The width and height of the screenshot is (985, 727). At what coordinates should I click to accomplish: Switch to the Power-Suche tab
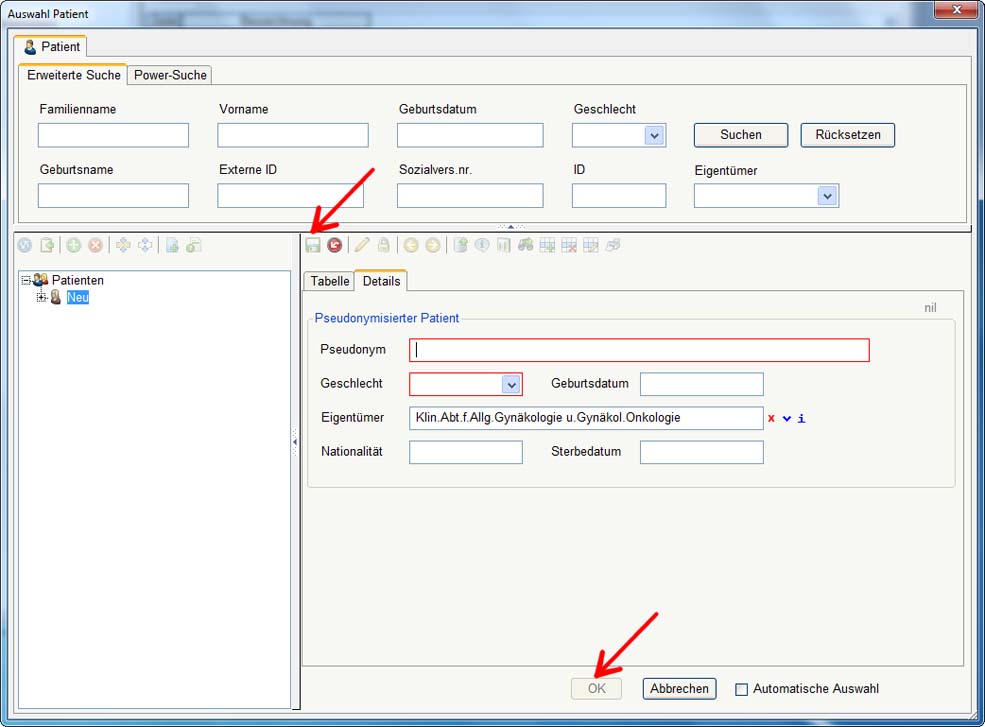tap(170, 75)
